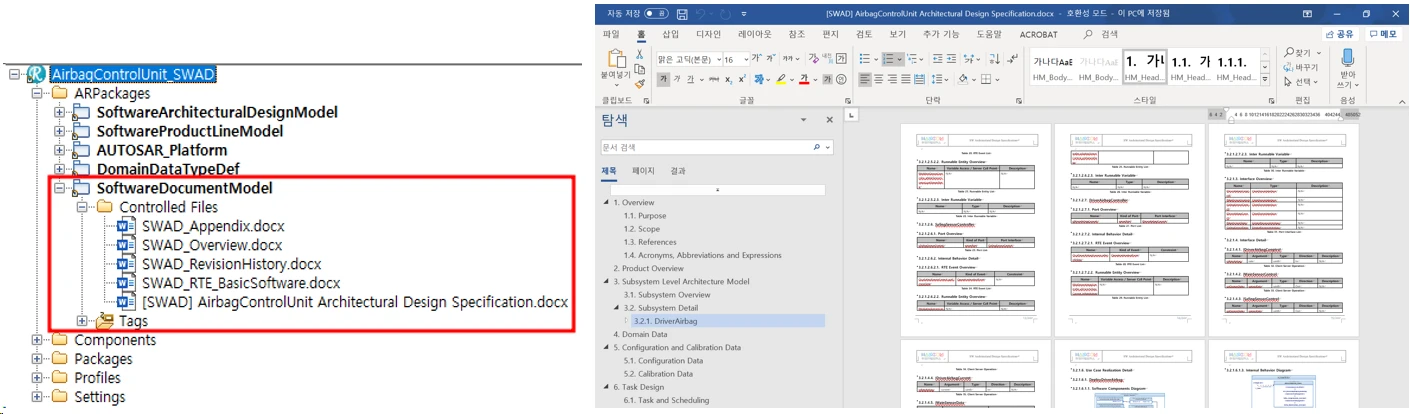Decrease paragraph indent
This screenshot has height=414, width=1410.
click(937, 59)
